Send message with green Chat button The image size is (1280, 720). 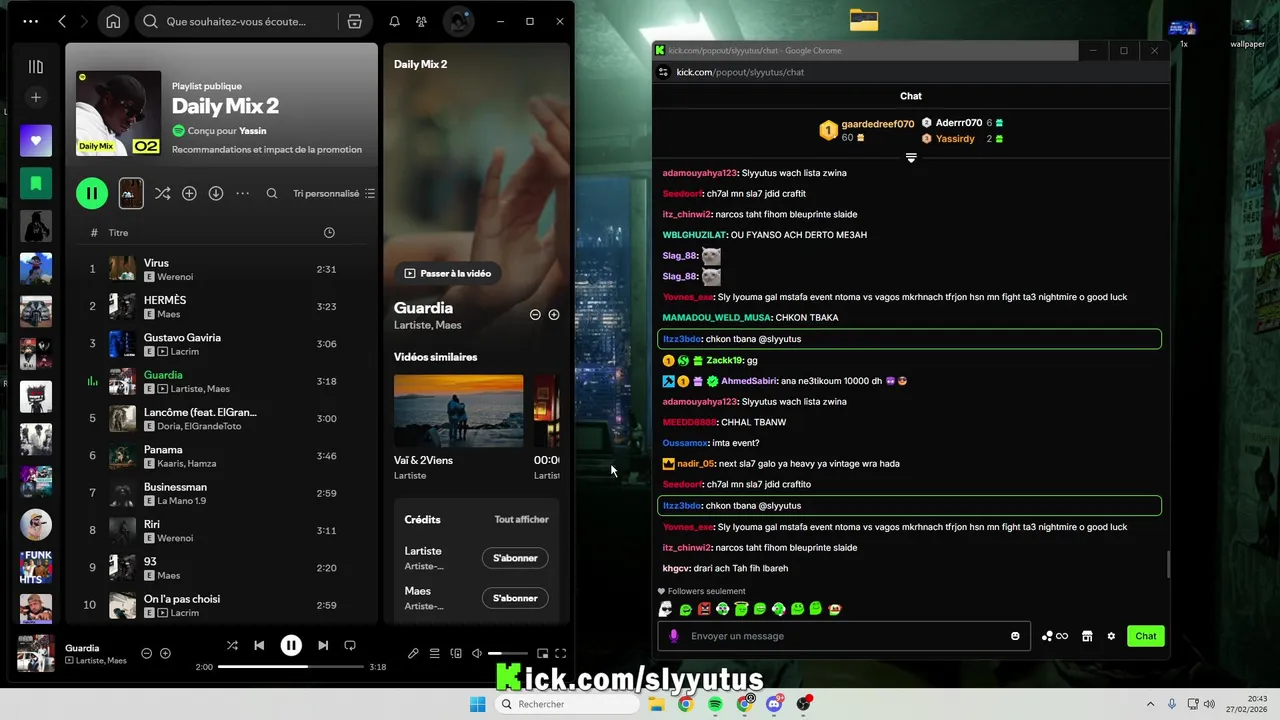pos(1146,636)
